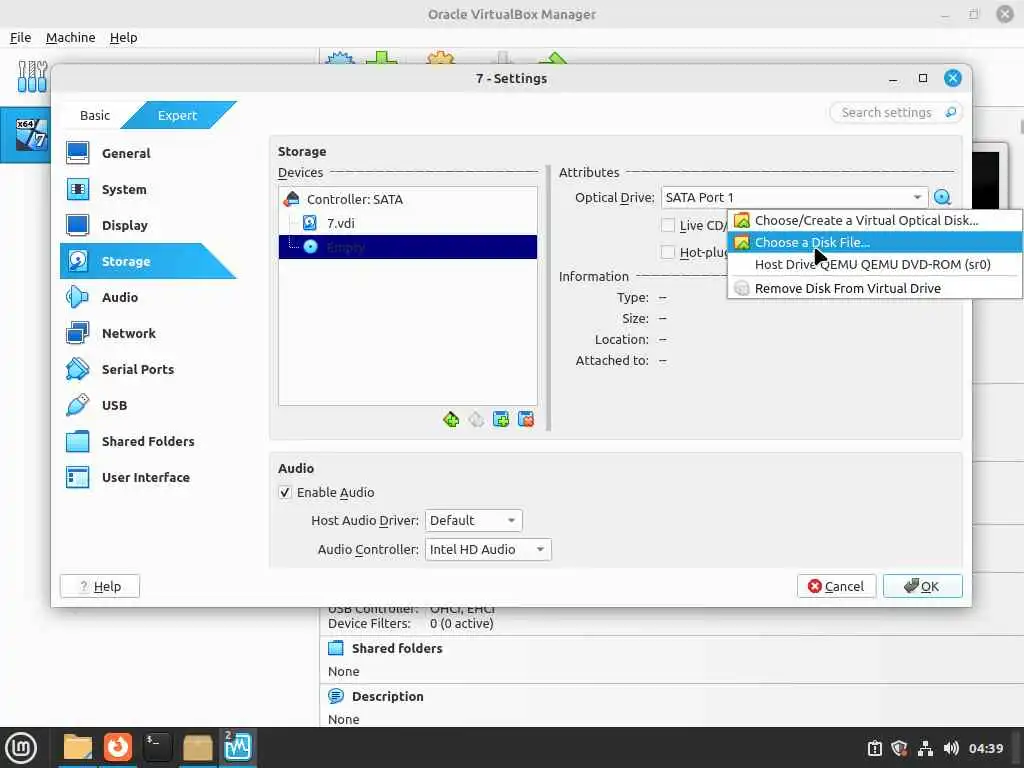Choose Remove Disk From Virtual Drive
This screenshot has width=1024, height=768.
point(874,288)
